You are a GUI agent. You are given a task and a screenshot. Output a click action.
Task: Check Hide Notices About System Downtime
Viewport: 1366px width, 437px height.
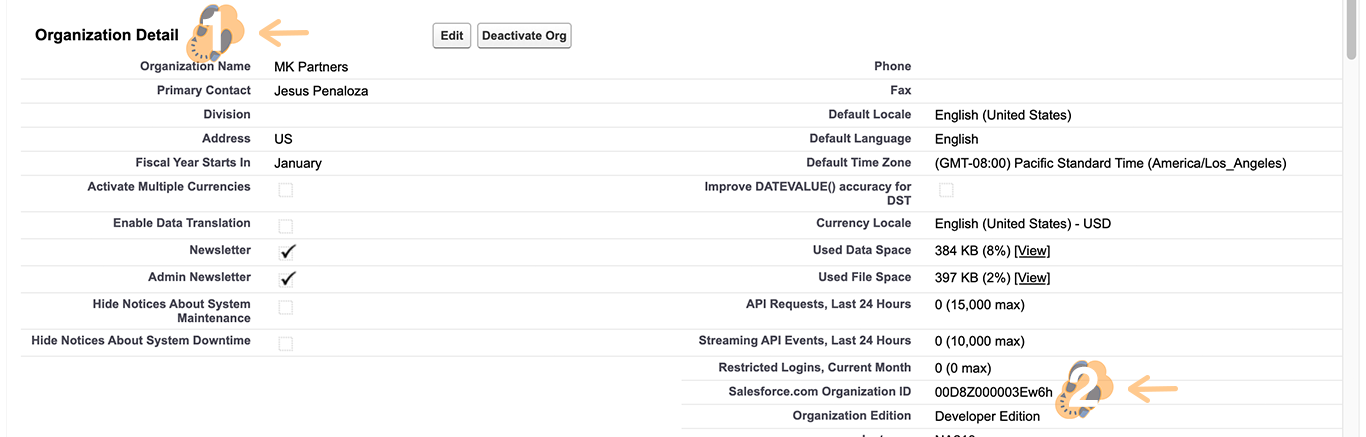[286, 344]
